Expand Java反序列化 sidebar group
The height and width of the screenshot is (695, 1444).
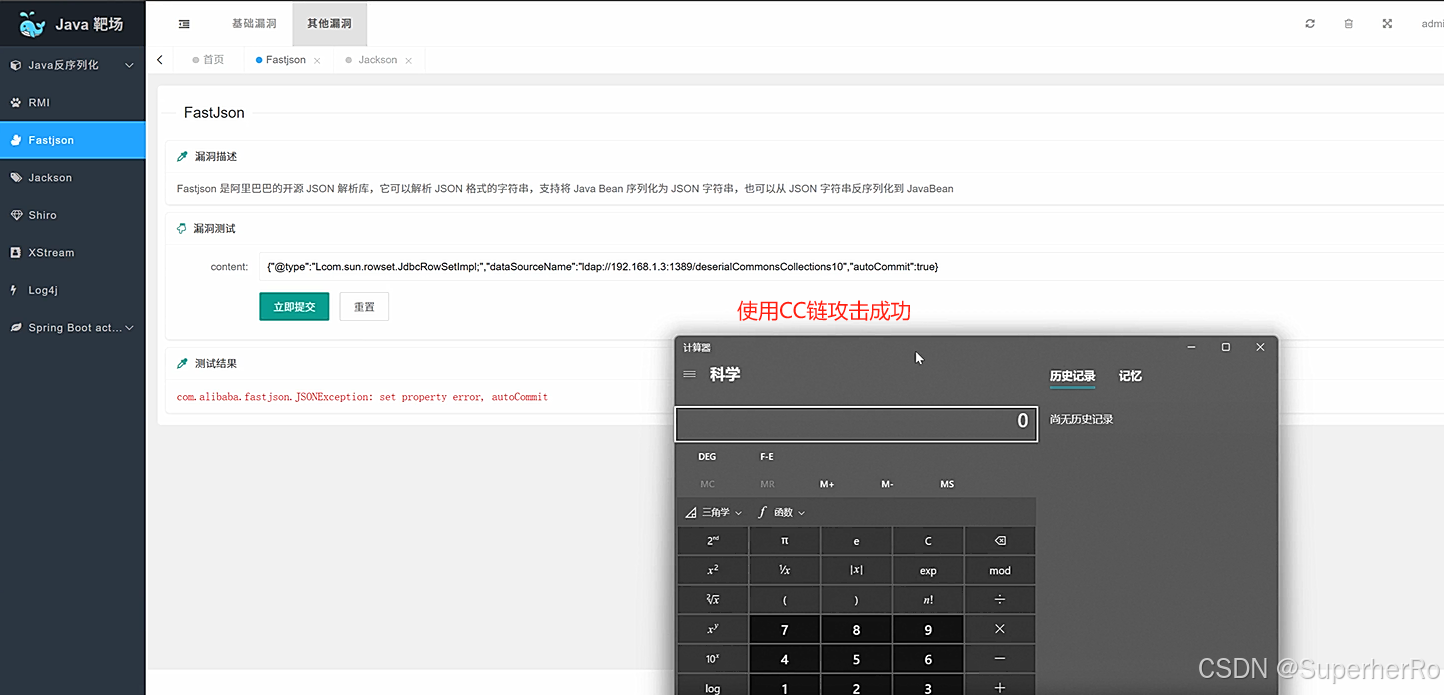click(x=72, y=65)
